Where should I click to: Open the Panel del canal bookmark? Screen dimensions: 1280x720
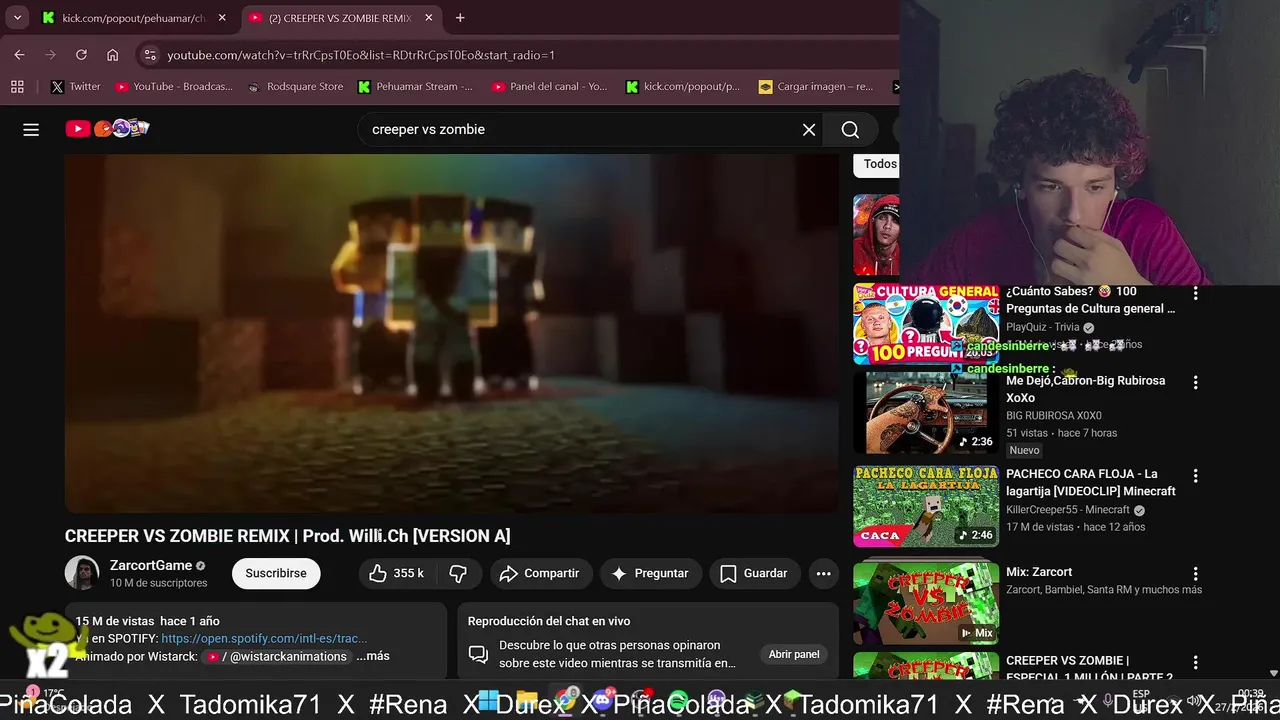(x=550, y=87)
